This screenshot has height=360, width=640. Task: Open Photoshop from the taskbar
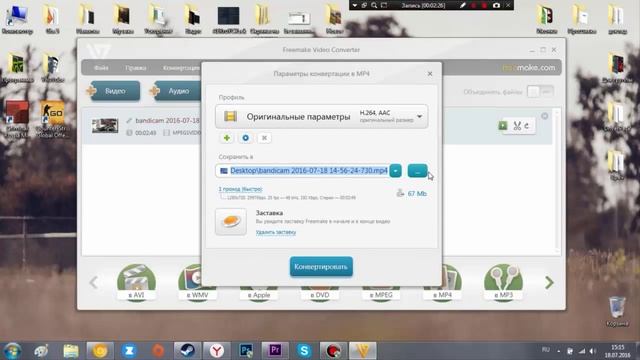click(x=246, y=351)
